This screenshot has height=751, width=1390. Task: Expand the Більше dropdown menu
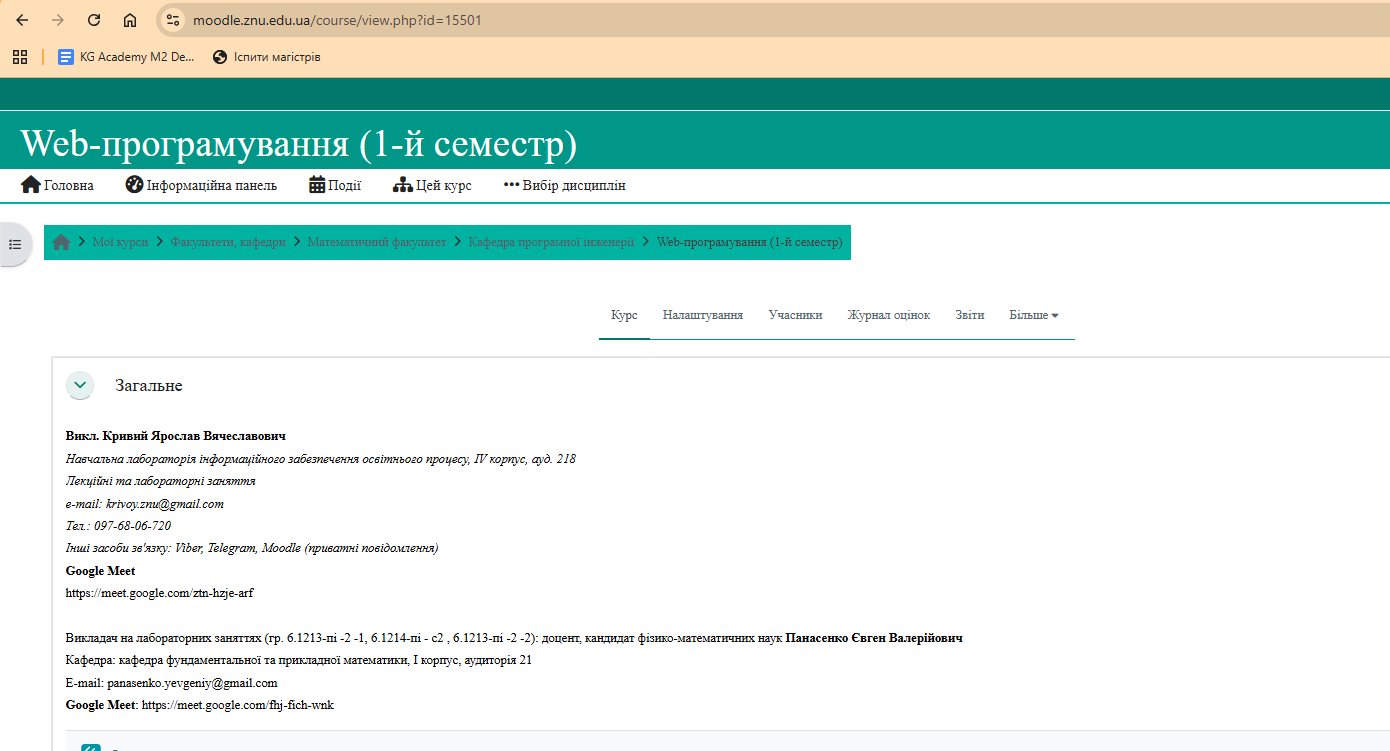[1034, 315]
